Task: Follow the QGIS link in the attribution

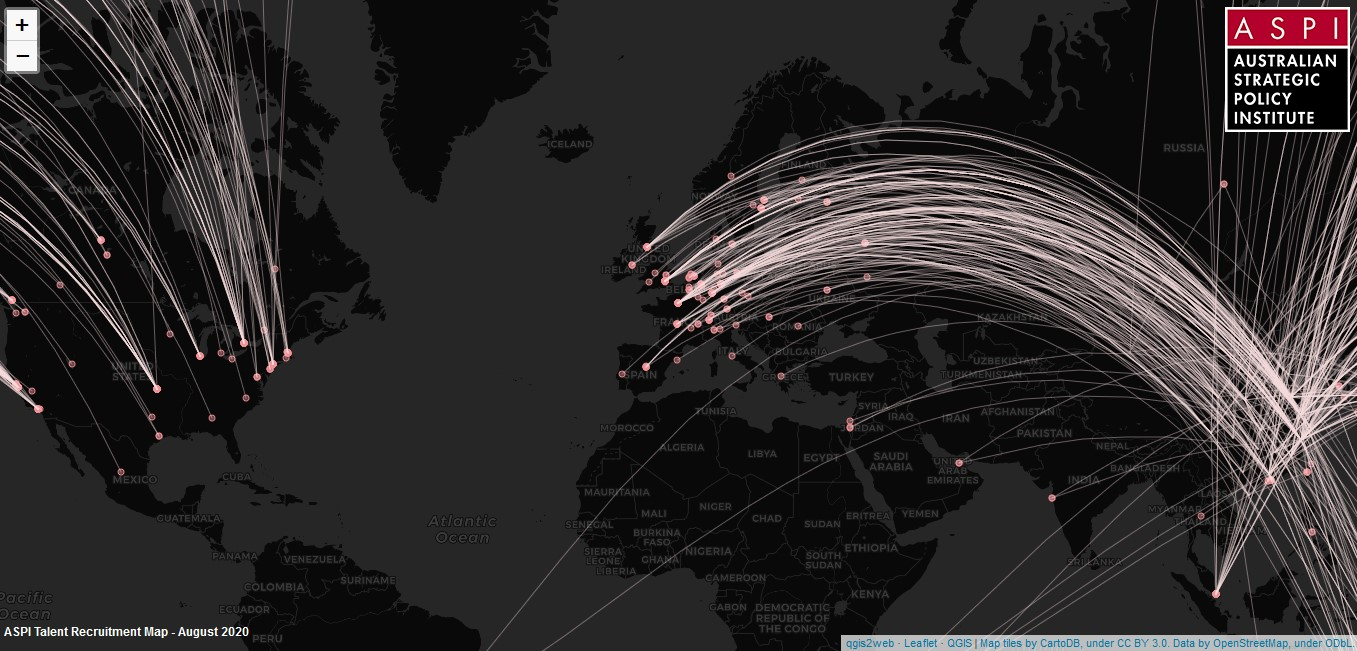Action: click(x=959, y=643)
